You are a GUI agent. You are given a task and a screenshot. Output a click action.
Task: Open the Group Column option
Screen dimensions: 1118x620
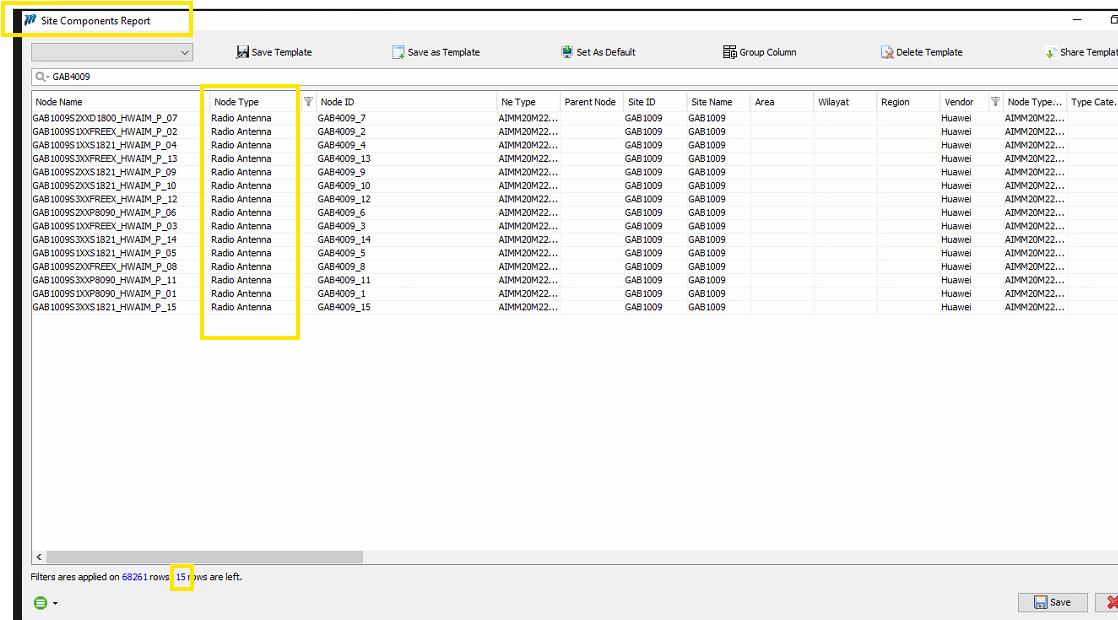click(730, 52)
